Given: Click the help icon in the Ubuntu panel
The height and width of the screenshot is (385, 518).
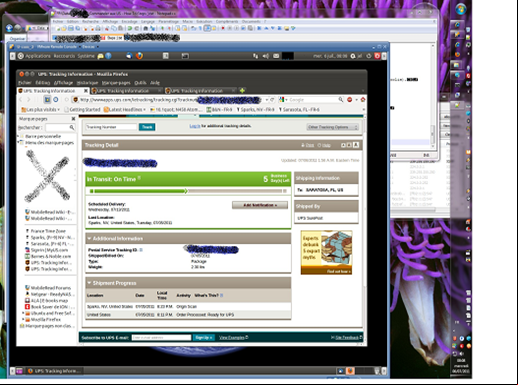Looking at the screenshot, I should 108,56.
